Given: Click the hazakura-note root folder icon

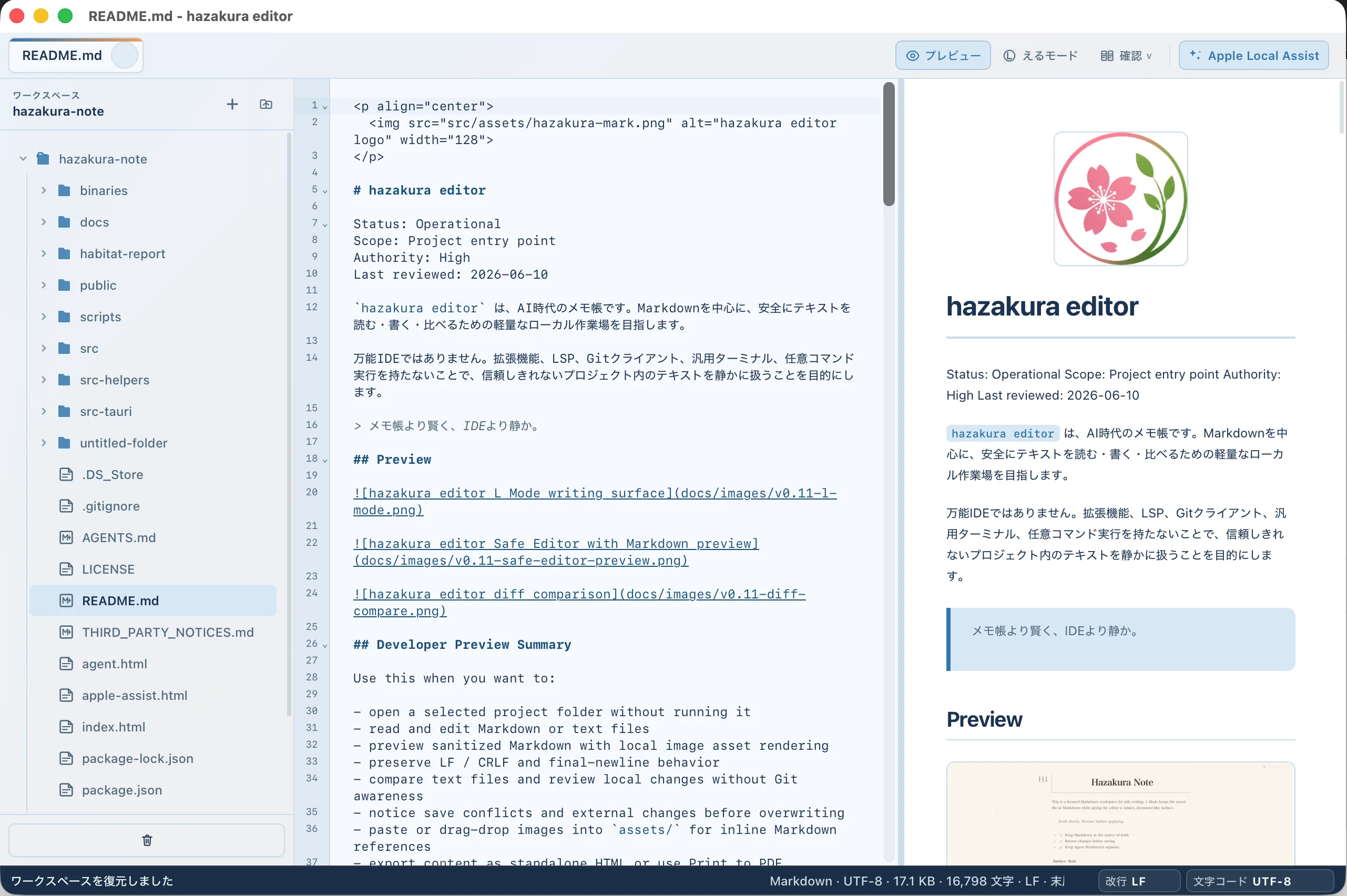Looking at the screenshot, I should [x=43, y=158].
